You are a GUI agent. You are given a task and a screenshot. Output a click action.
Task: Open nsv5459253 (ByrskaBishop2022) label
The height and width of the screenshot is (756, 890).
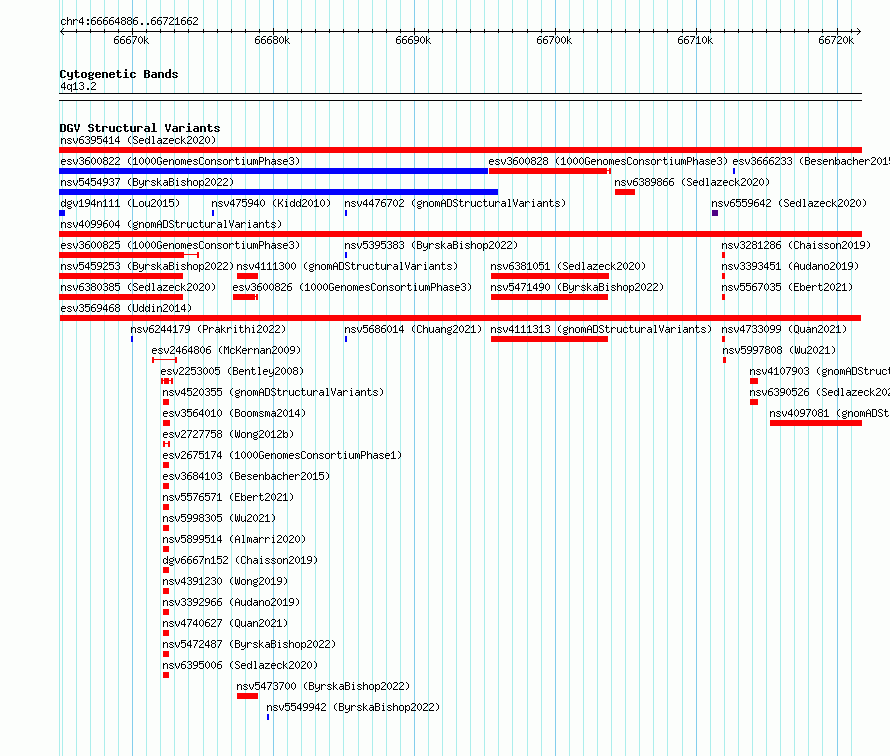(147, 266)
